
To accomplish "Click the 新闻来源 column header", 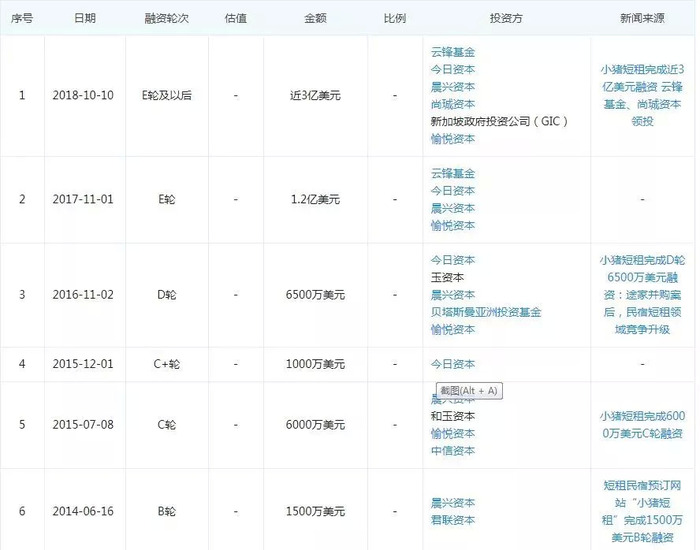I will coord(642,18).
